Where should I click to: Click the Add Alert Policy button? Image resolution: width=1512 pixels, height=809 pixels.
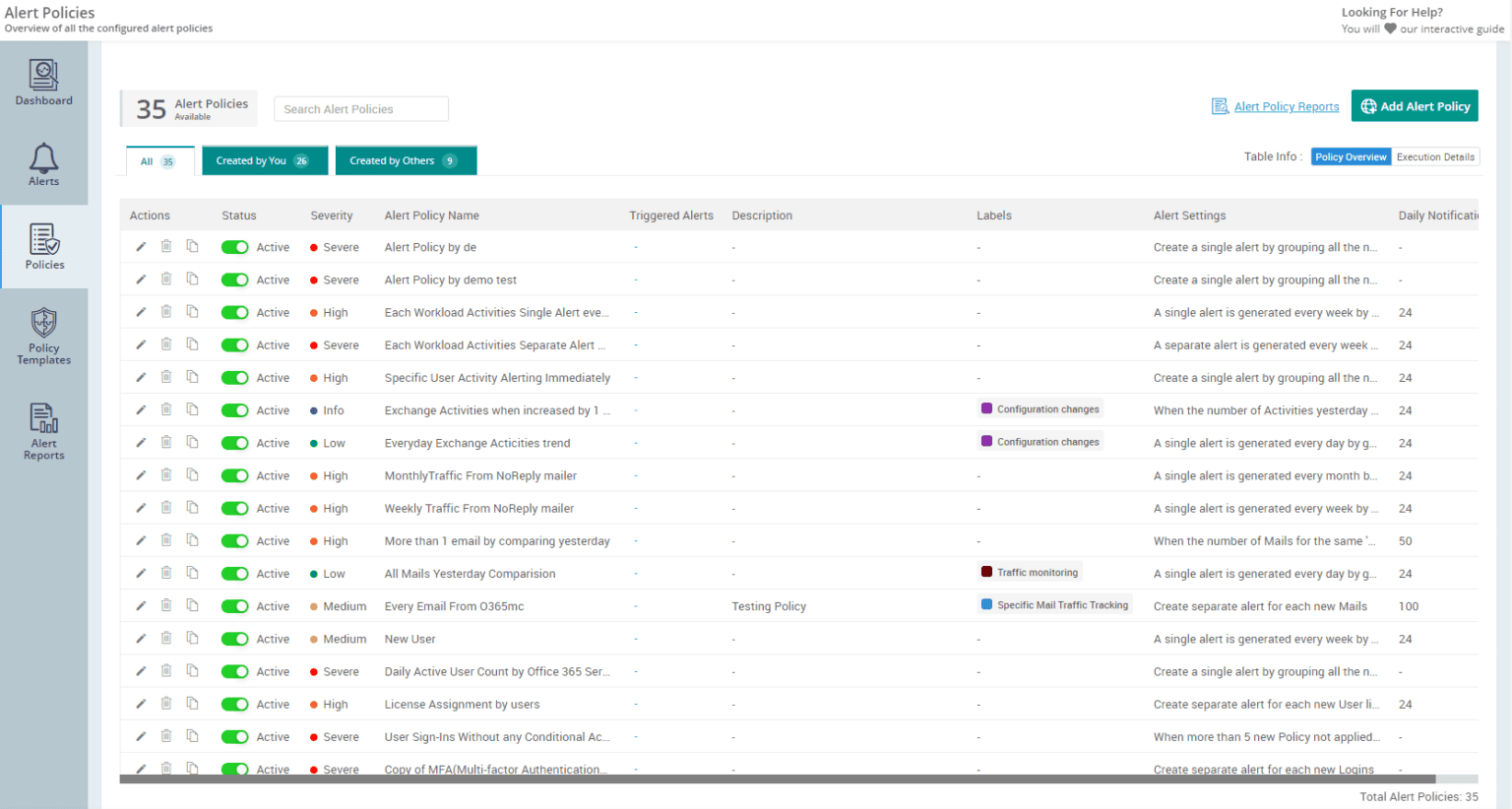[1414, 106]
